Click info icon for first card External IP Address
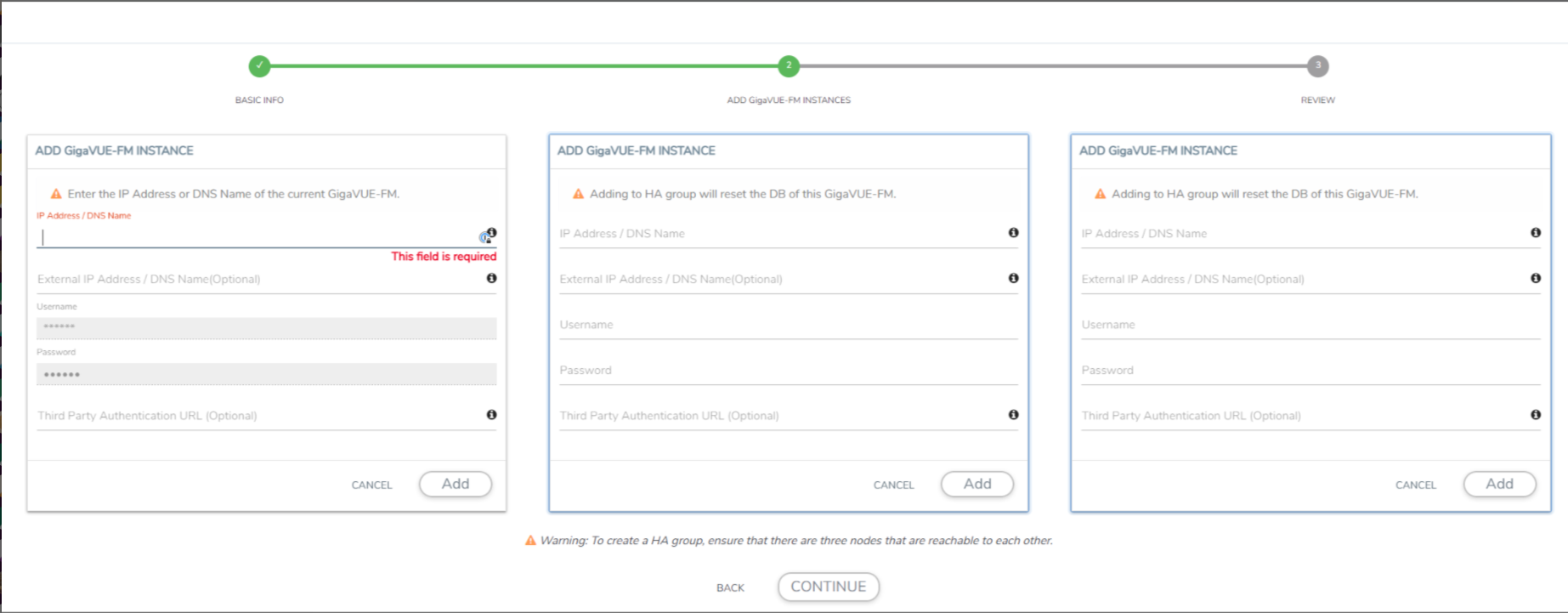Image resolution: width=1568 pixels, height=613 pixels. [x=491, y=278]
